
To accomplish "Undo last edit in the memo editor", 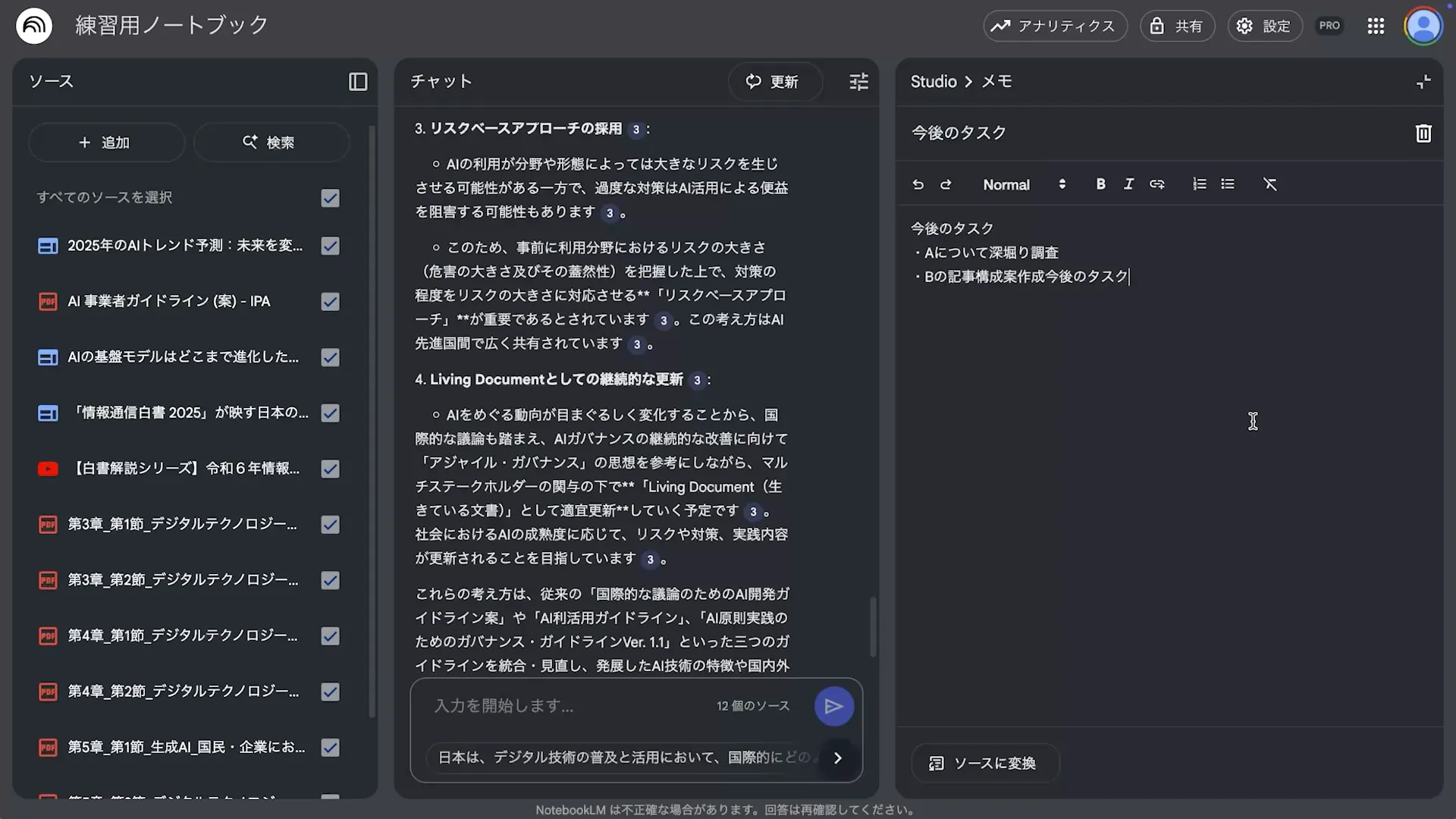I will point(918,184).
